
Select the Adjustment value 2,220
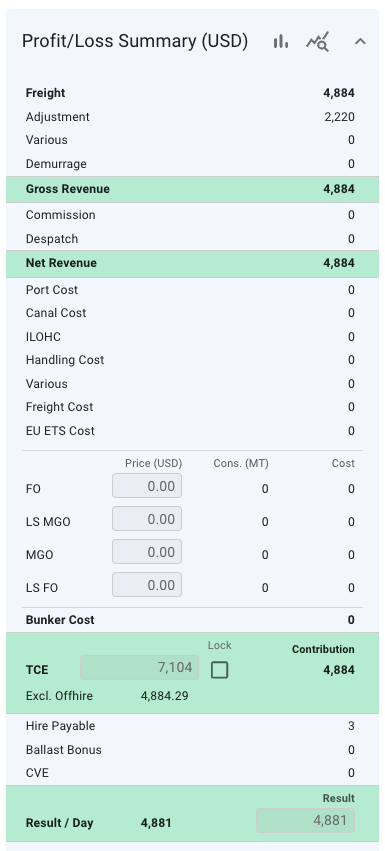(339, 117)
